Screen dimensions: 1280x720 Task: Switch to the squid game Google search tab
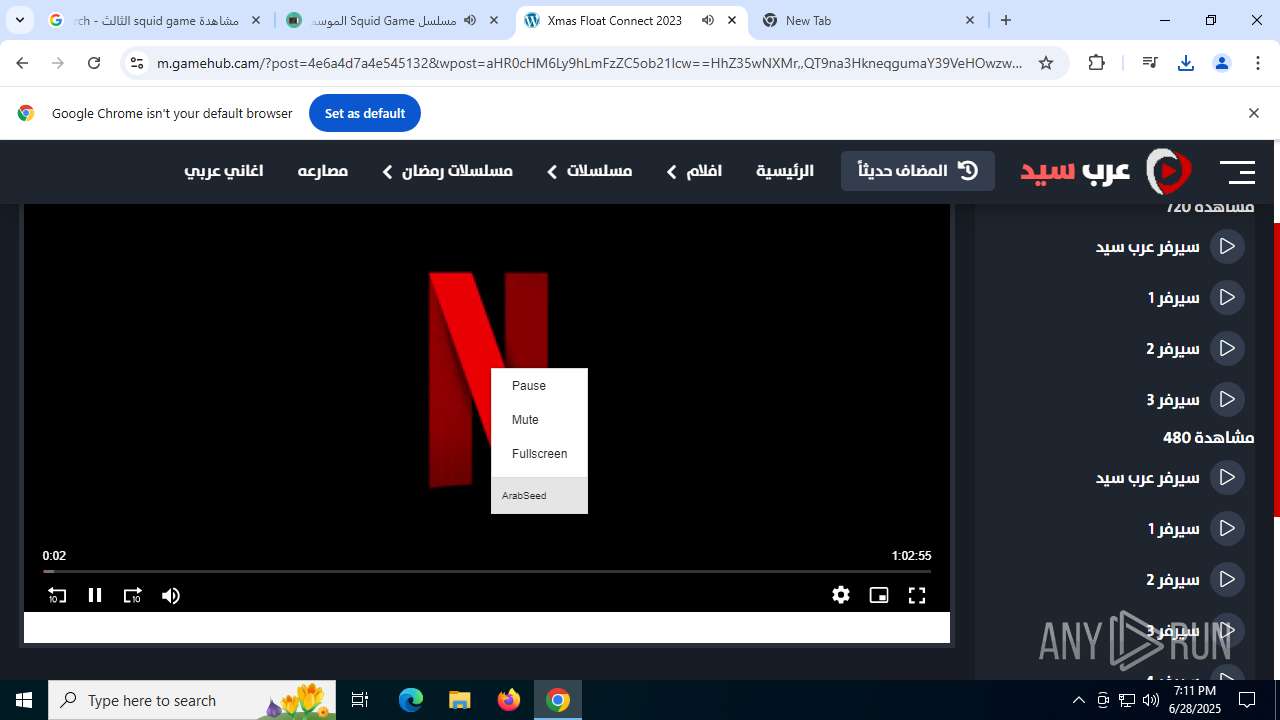[x=157, y=20]
